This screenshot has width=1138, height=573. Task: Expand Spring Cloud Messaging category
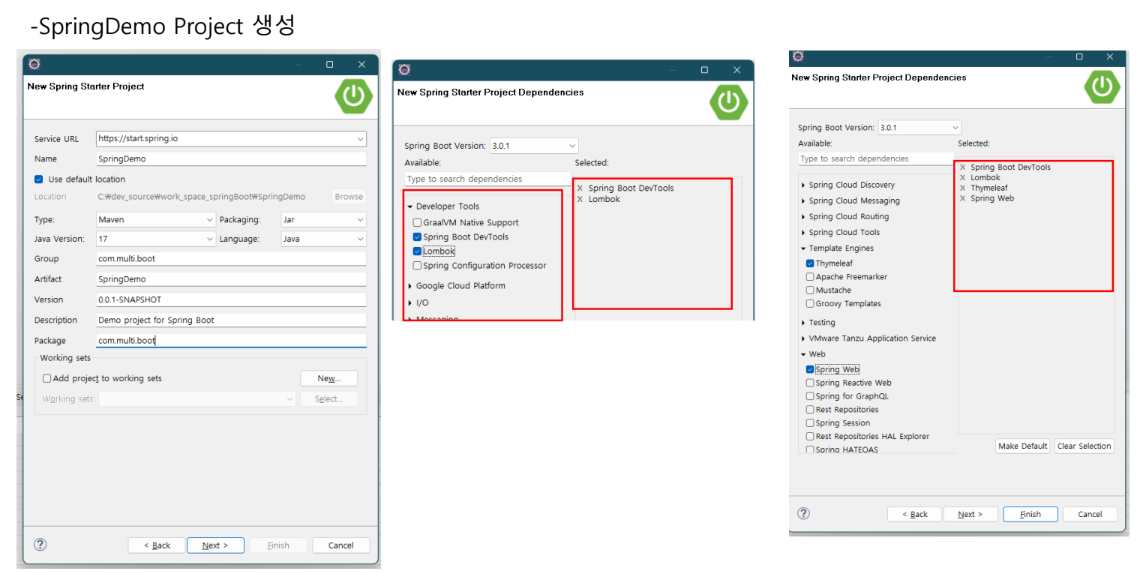point(803,201)
